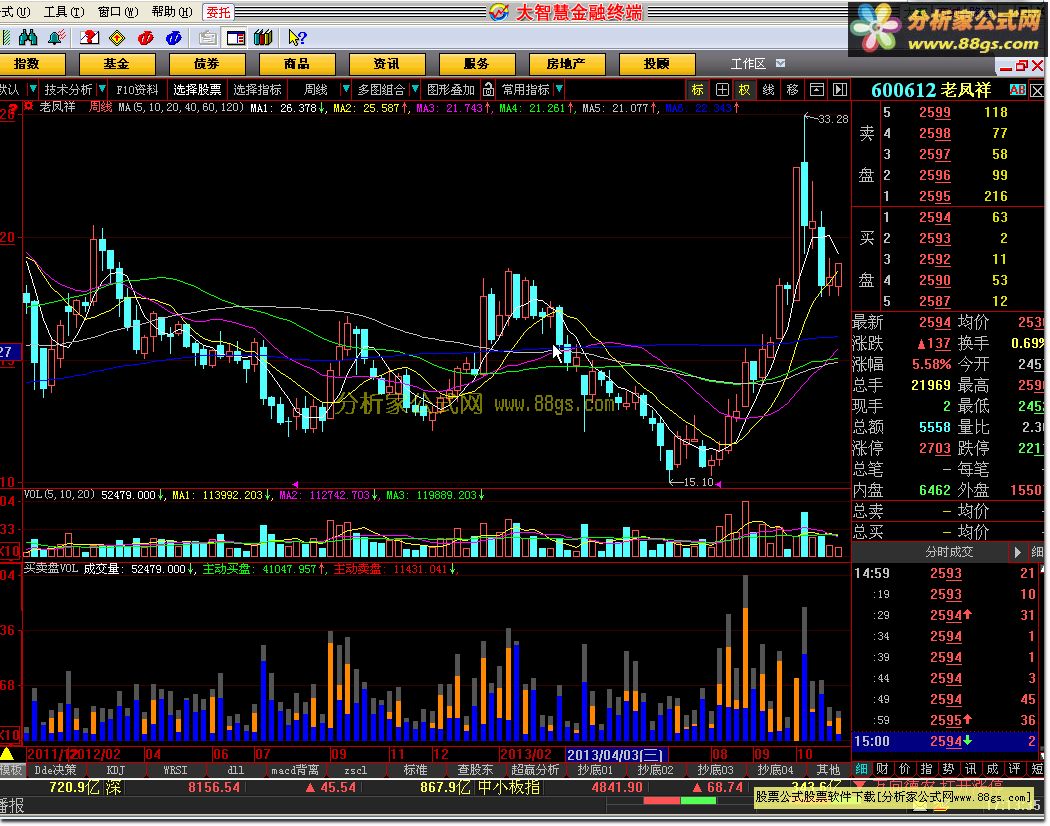Viewport: 1050px width, 826px height.
Task: Click the F10资料 toolbar button
Action: (x=137, y=89)
